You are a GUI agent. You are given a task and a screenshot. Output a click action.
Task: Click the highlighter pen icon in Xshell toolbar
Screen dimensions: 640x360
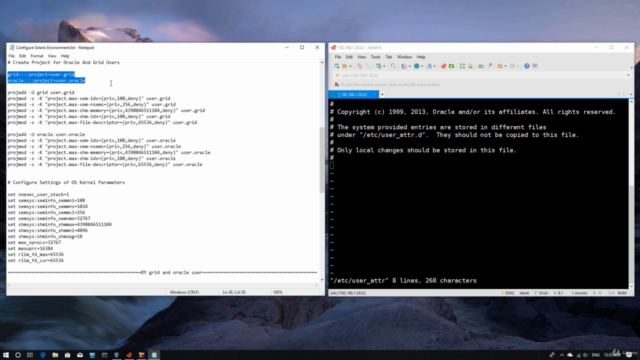point(489,66)
